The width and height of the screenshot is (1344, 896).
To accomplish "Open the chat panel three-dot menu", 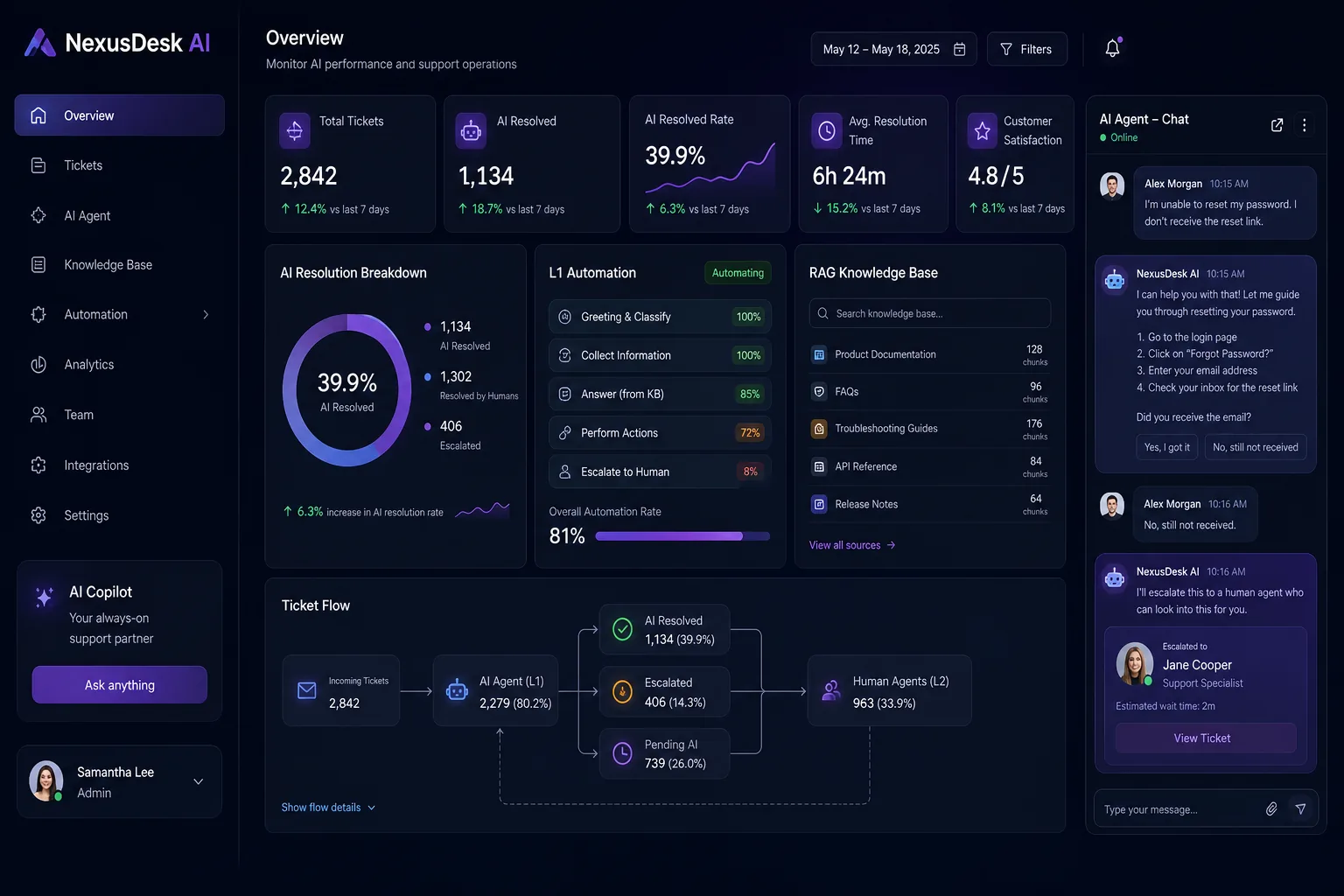I will pyautogui.click(x=1304, y=125).
